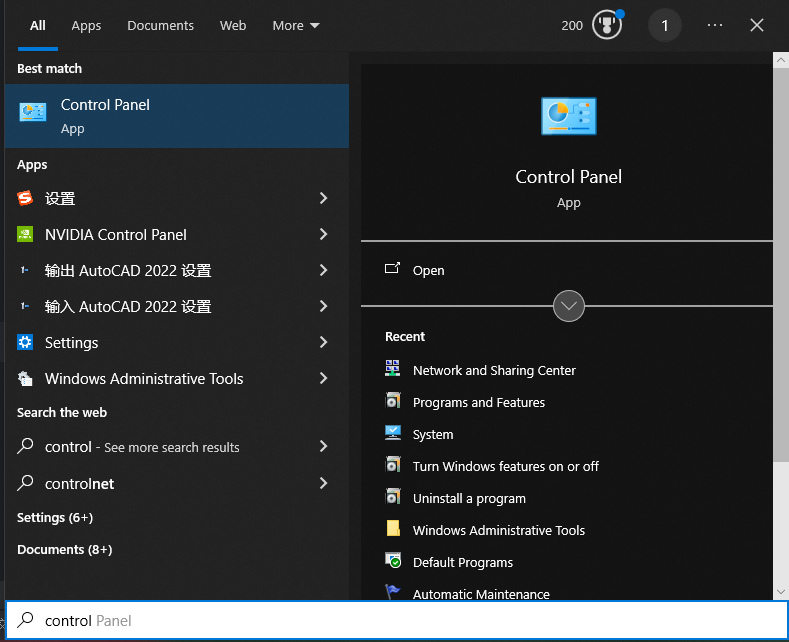Click 'System' in the Recent list
789x642 pixels.
[433, 434]
